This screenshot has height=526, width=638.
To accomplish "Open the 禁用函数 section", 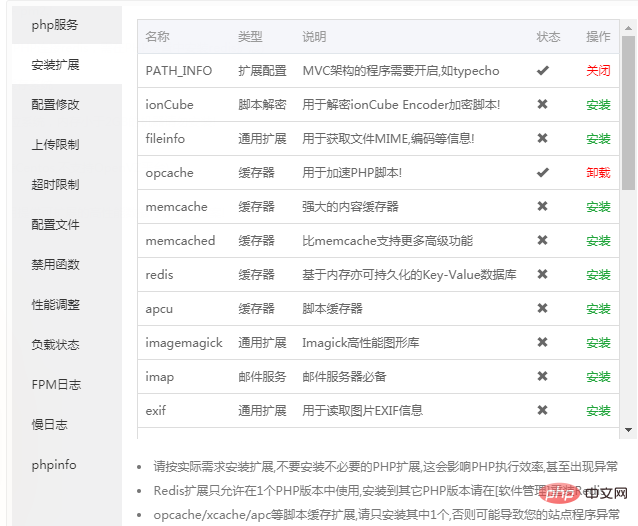I will pyautogui.click(x=55, y=264).
